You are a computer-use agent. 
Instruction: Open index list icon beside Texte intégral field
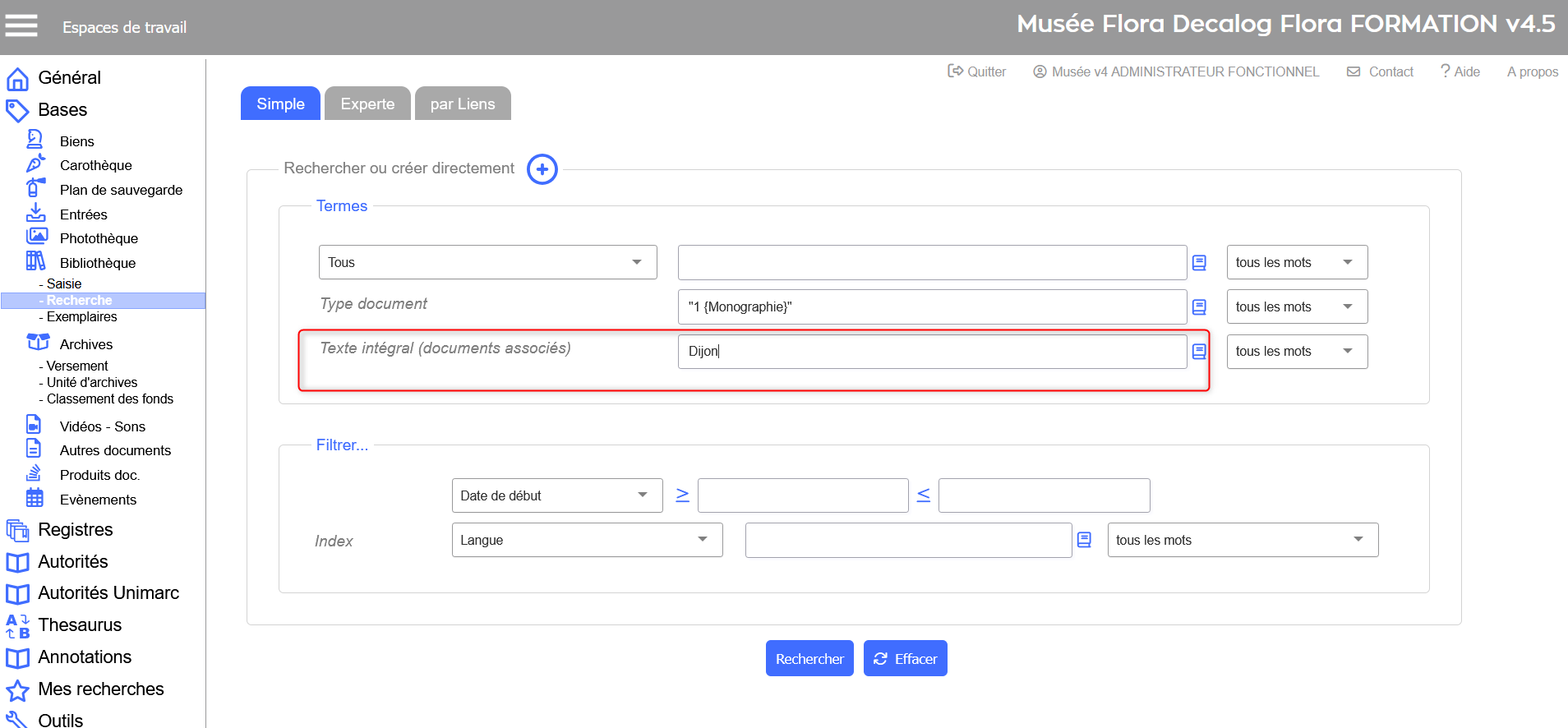tap(1199, 352)
